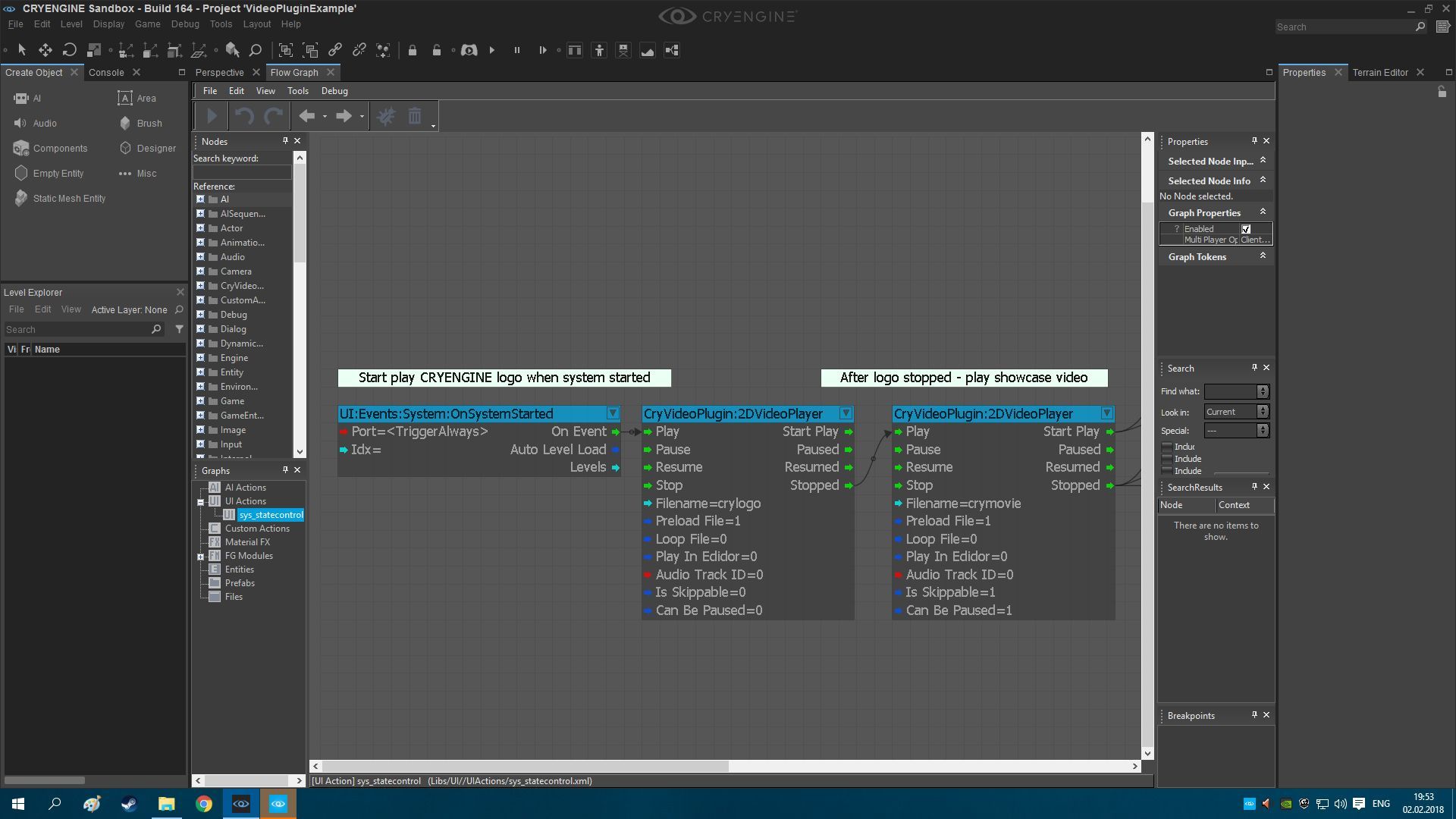The height and width of the screenshot is (819, 1456).
Task: Click the closed padlock lock-selection icon
Action: pos(413,50)
